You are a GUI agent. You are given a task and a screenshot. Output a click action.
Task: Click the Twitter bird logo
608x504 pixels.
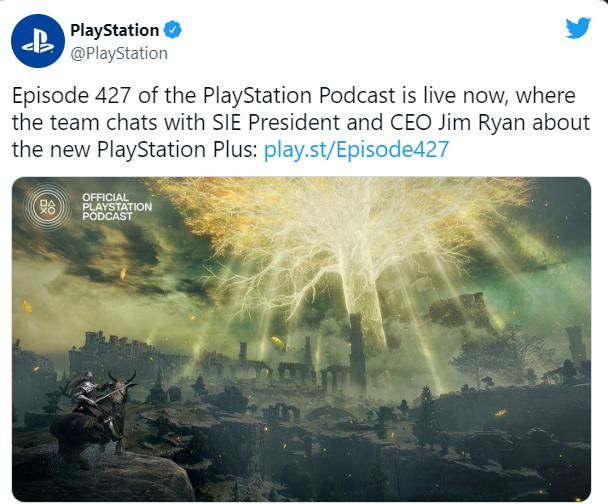(x=578, y=28)
